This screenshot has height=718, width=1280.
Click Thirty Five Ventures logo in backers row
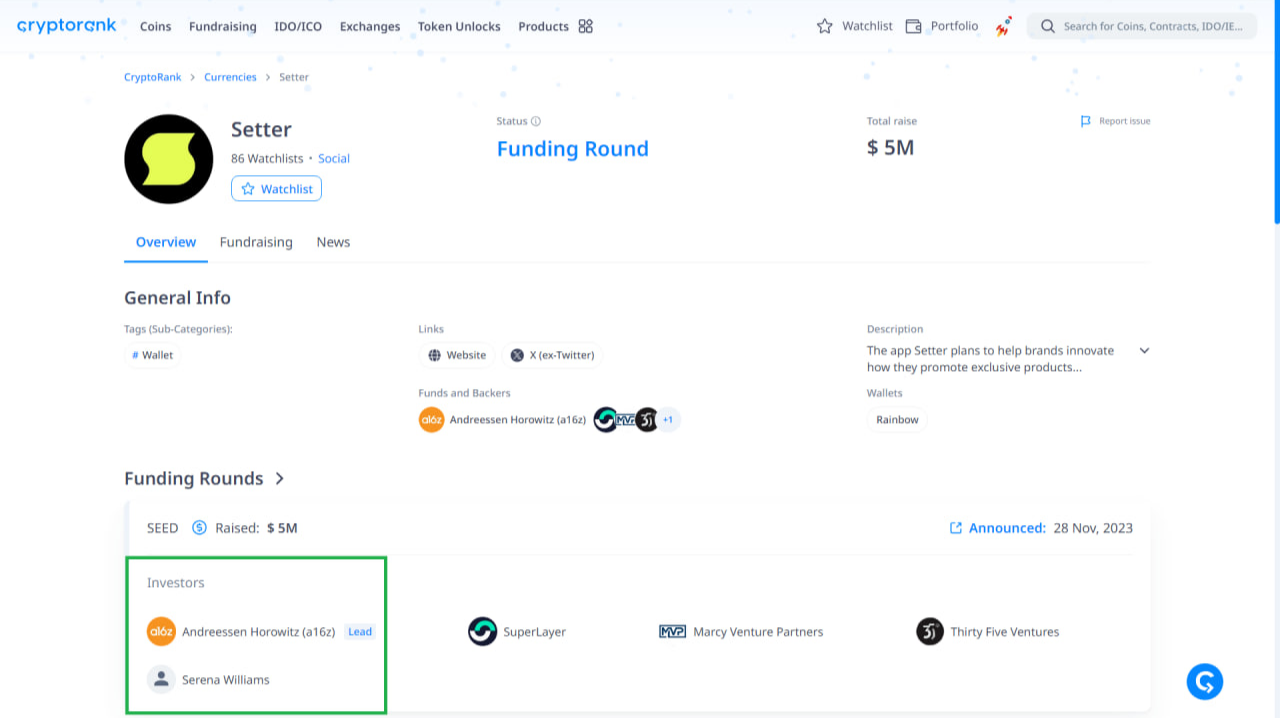647,420
